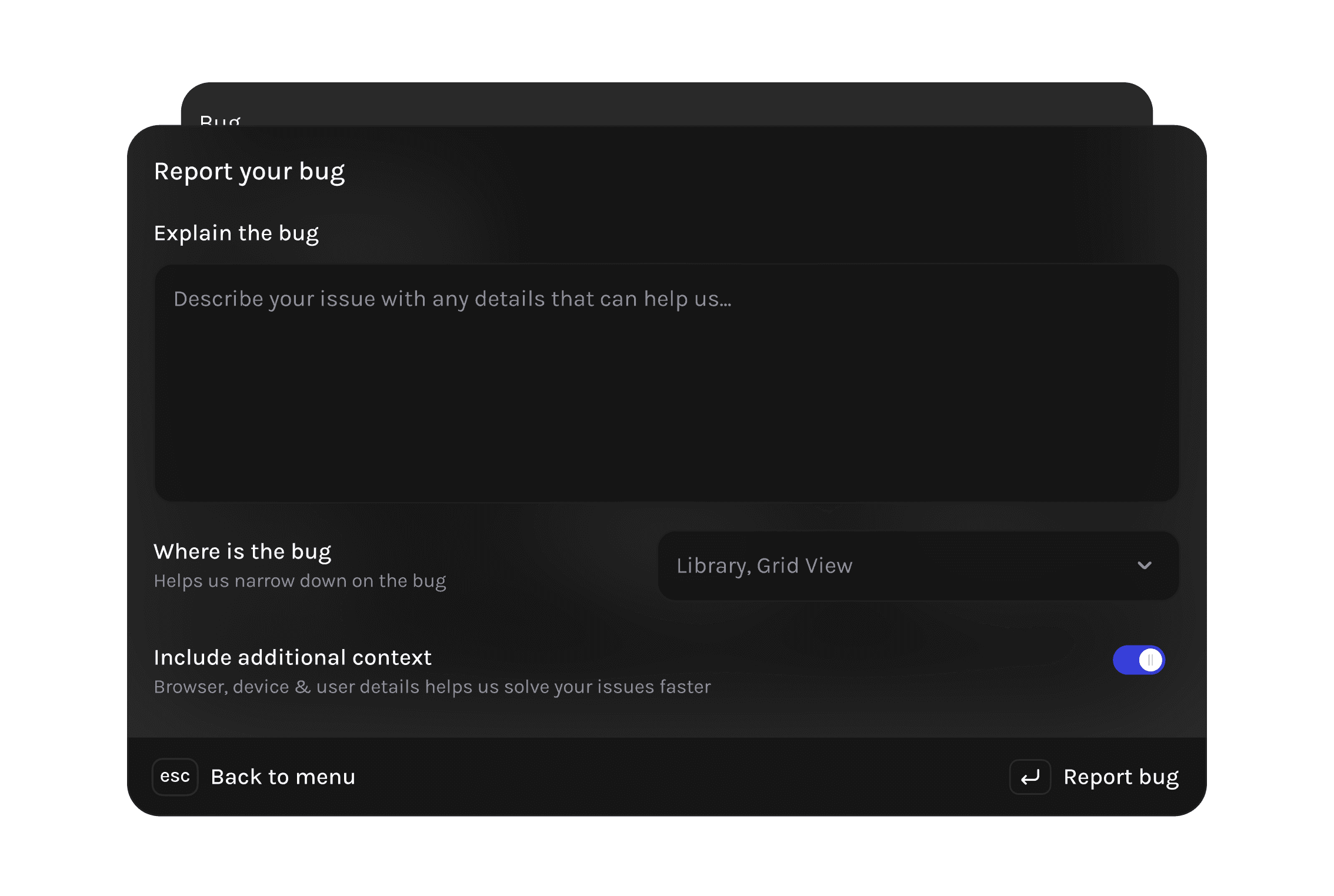The image size is (1334, 896).
Task: Click the 'Explain the bug' label
Action: (x=236, y=233)
